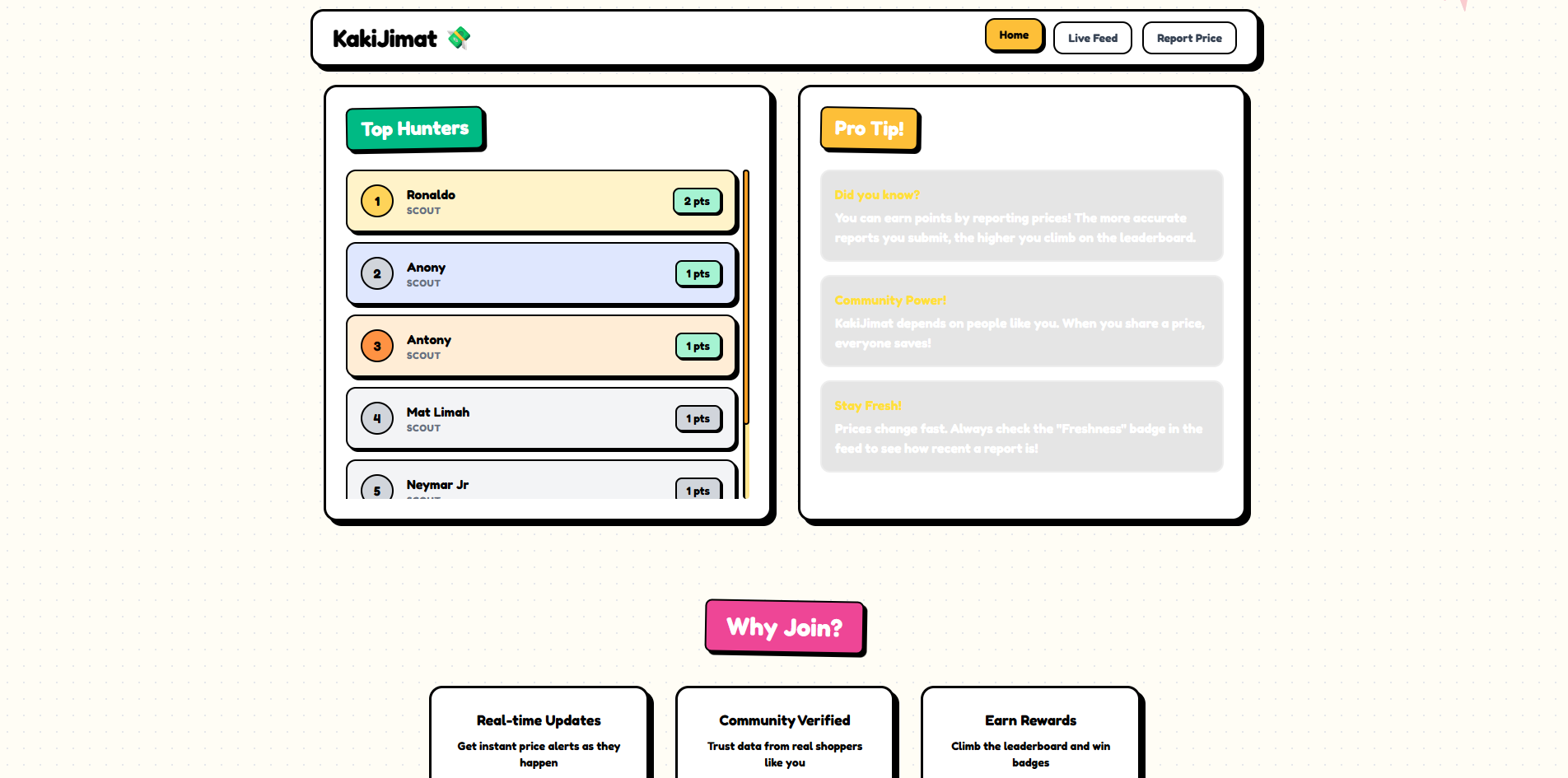Click Mat Limah's rank 4 badge
1568x778 pixels.
coord(377,418)
